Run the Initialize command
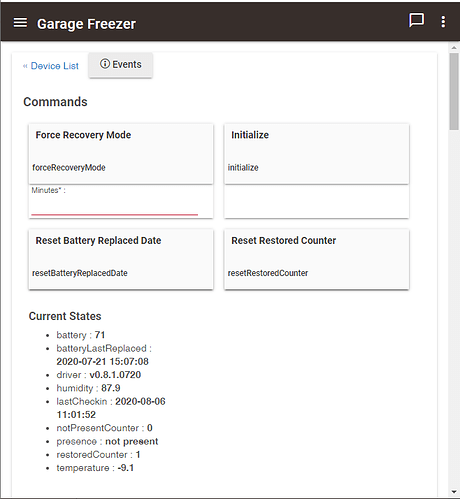 317,154
